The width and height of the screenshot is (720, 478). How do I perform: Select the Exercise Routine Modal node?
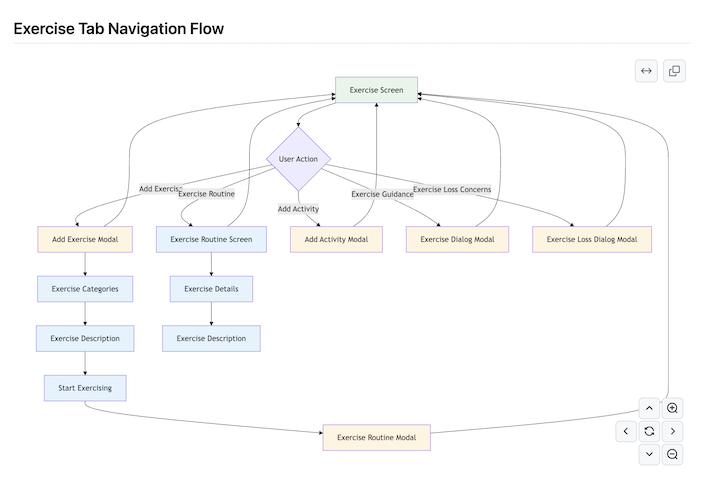[376, 437]
